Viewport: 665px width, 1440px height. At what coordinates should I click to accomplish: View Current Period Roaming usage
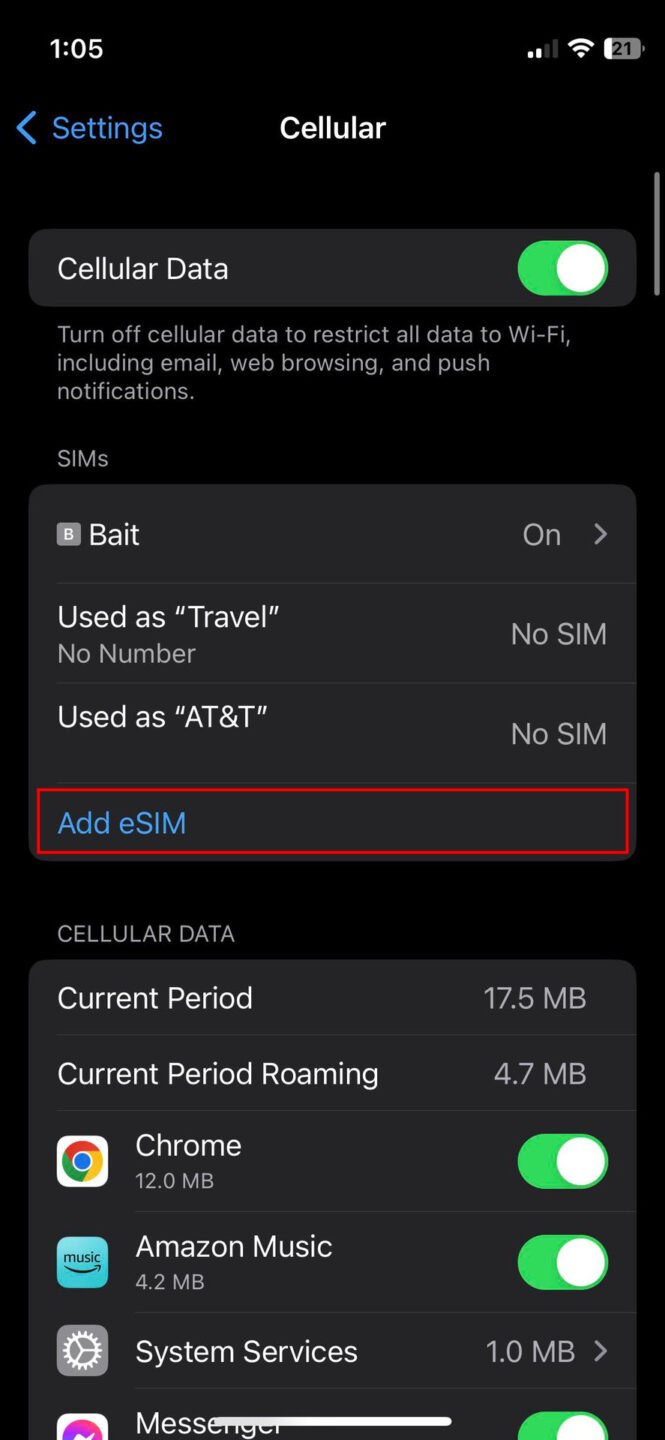coord(332,1073)
